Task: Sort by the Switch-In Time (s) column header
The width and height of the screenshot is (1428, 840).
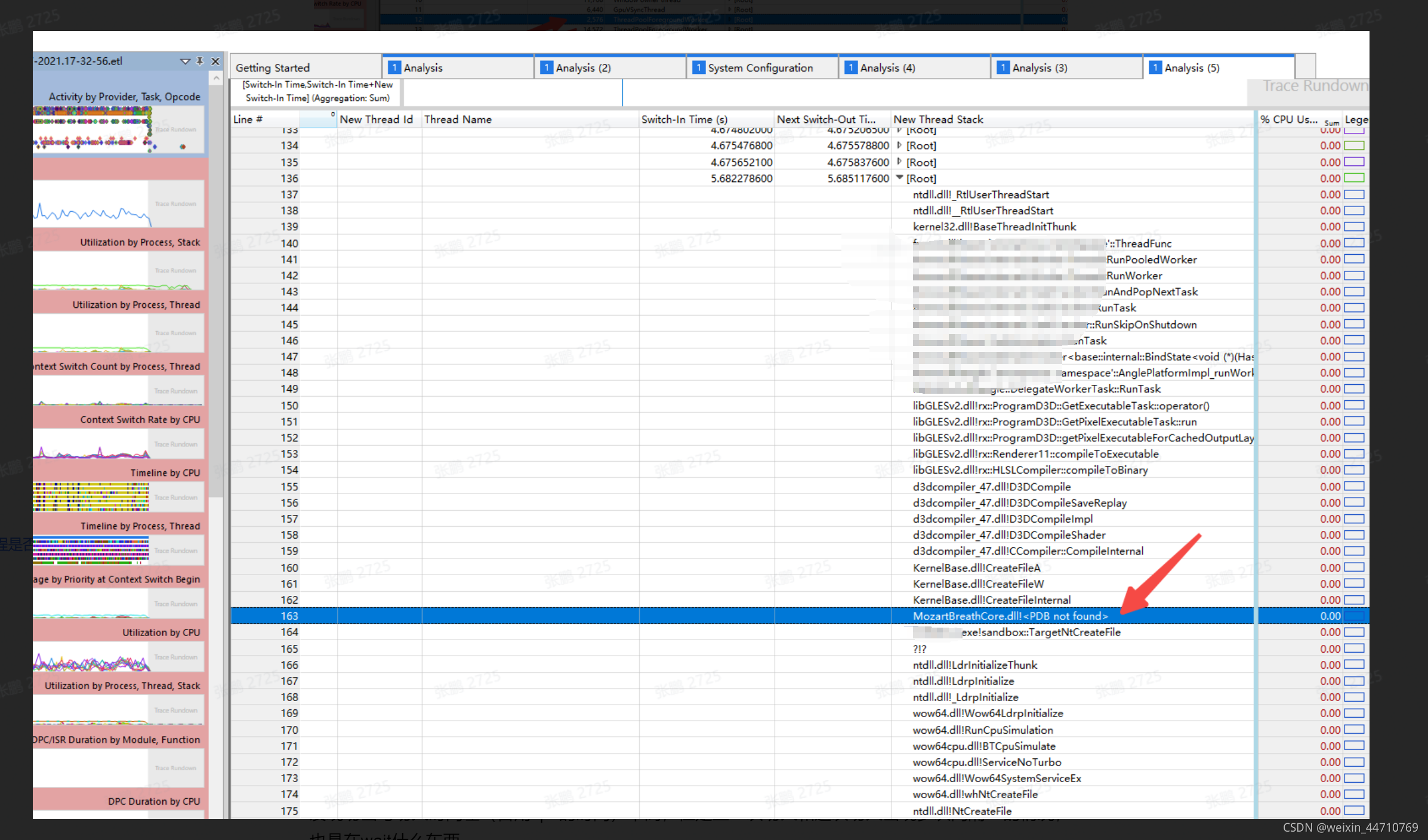Action: [x=684, y=119]
